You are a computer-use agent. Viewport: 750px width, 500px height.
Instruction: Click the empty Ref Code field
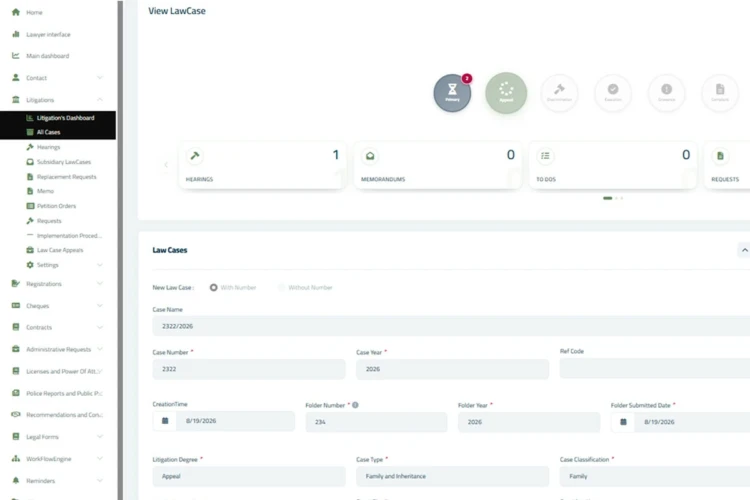click(655, 368)
